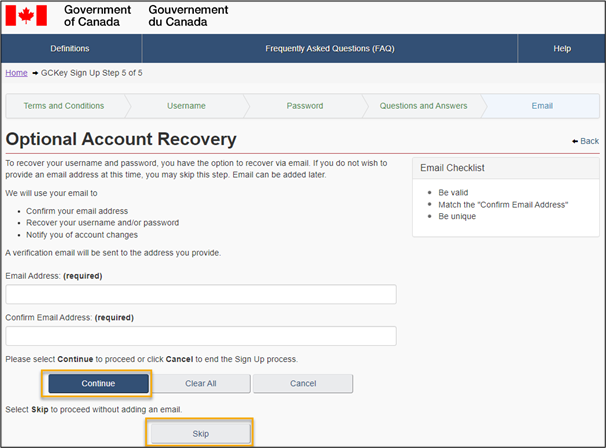The width and height of the screenshot is (606, 448).
Task: Go Back using the Back link
Action: point(586,141)
